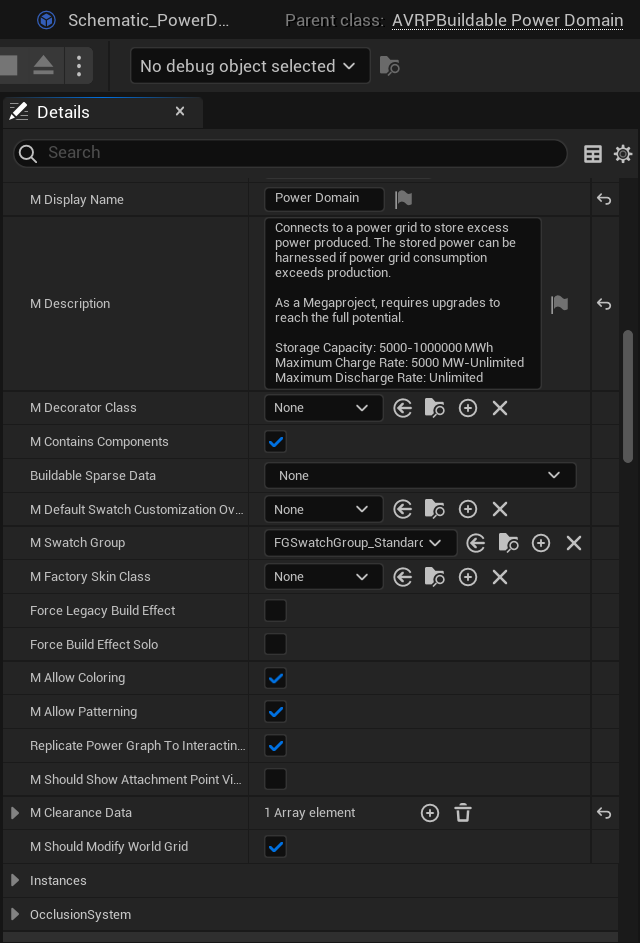Browse to M Decorator Class asset
The image size is (640, 943).
(x=435, y=408)
